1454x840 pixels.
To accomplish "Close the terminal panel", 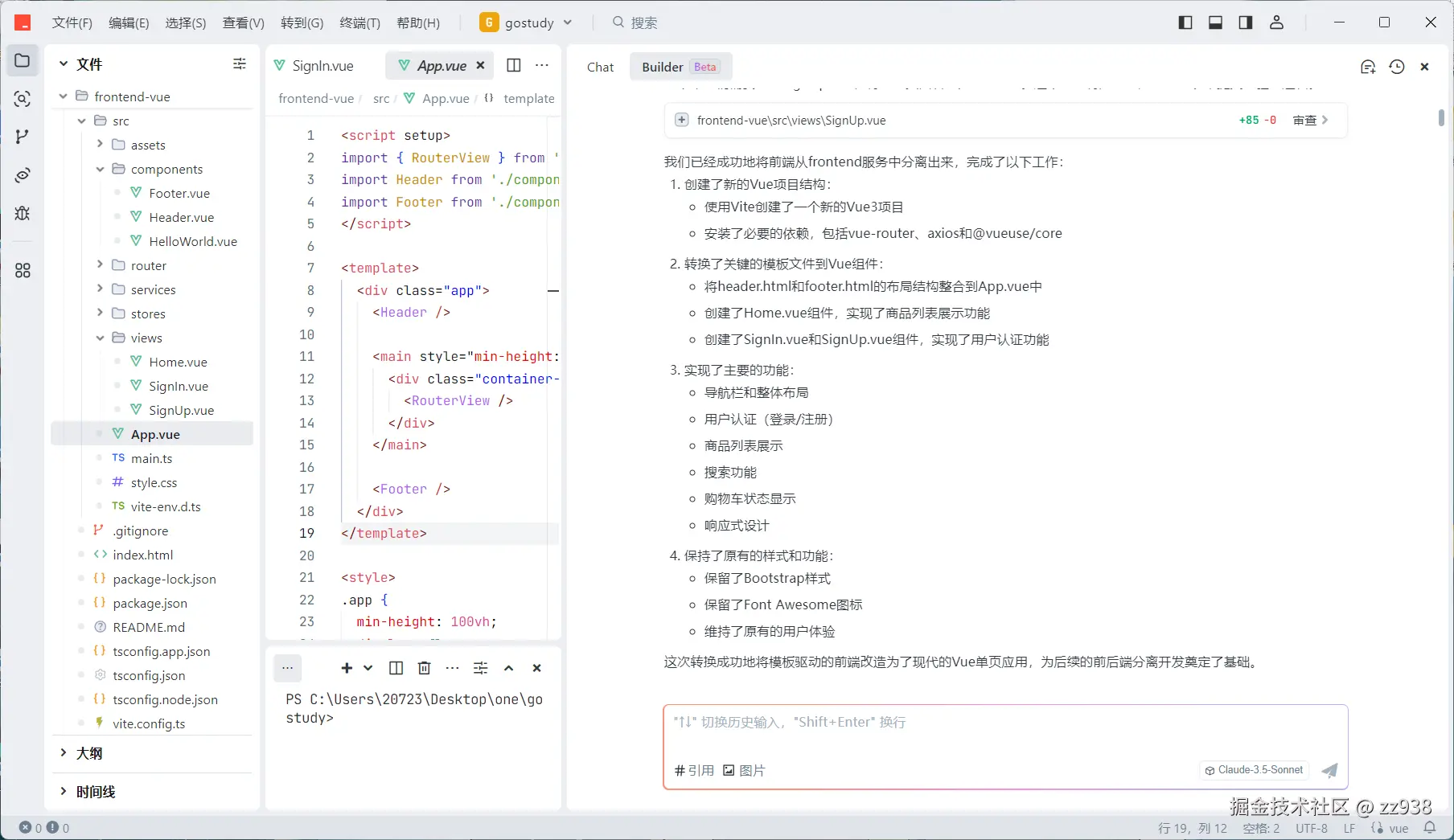I will (537, 668).
